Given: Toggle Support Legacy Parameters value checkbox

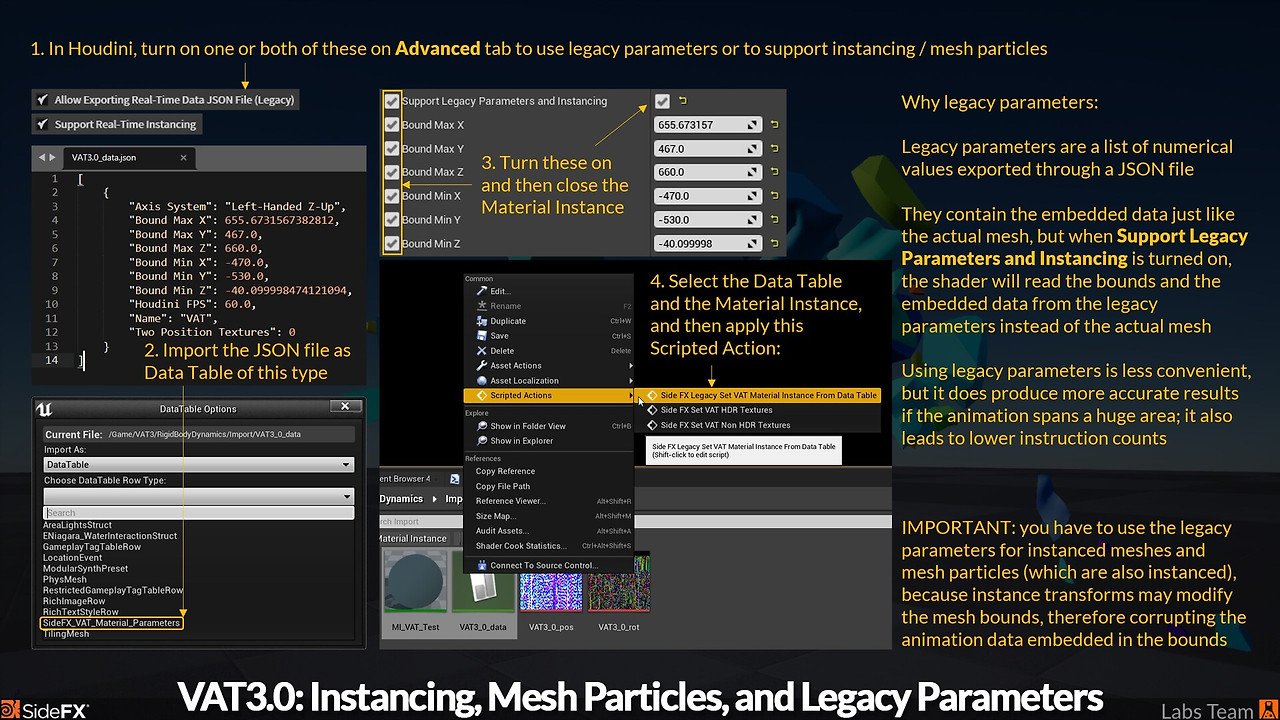Looking at the screenshot, I should (x=662, y=101).
